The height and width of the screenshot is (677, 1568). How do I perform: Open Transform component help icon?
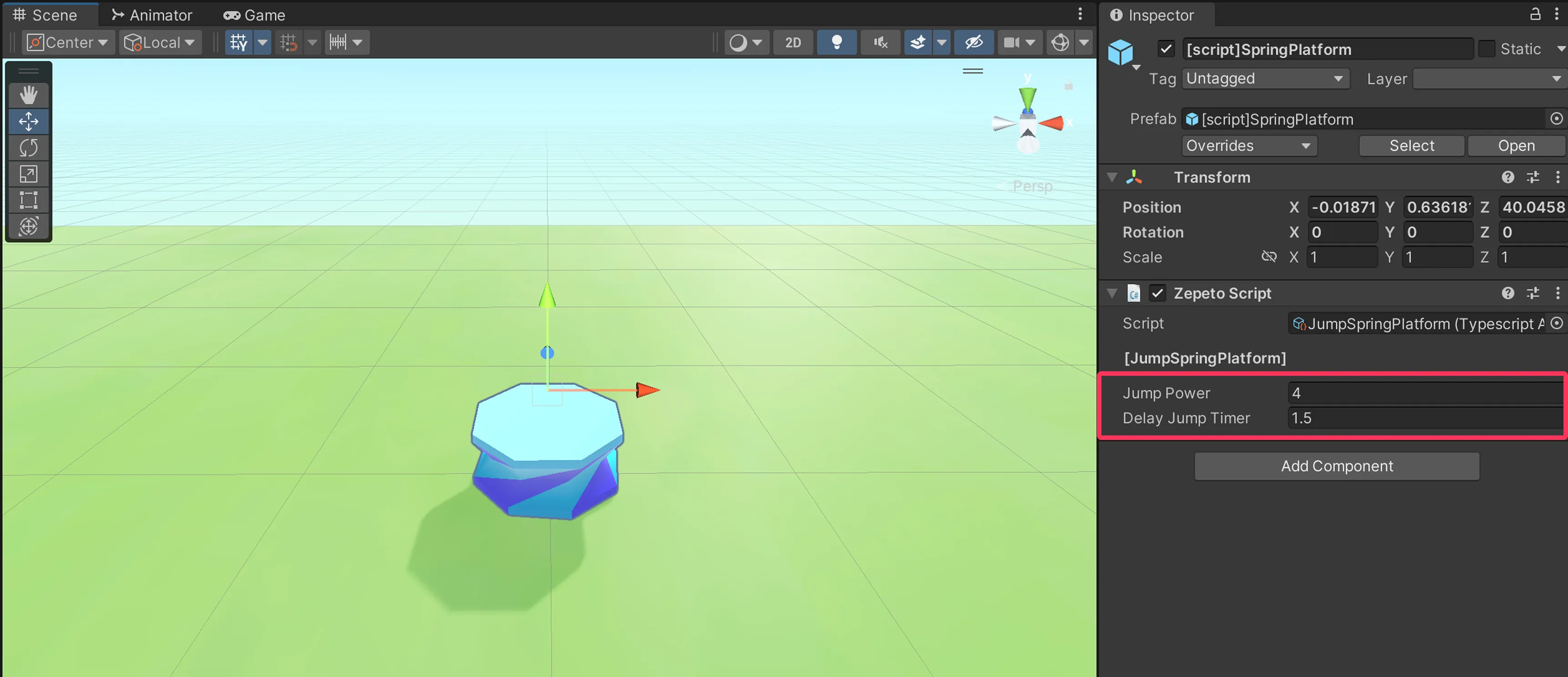click(x=1507, y=177)
